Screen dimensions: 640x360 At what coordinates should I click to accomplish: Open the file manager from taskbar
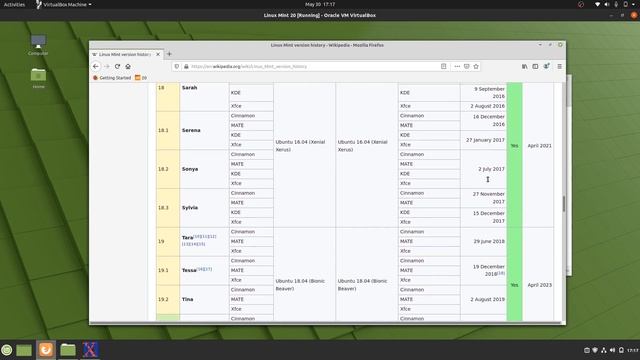click(68, 350)
